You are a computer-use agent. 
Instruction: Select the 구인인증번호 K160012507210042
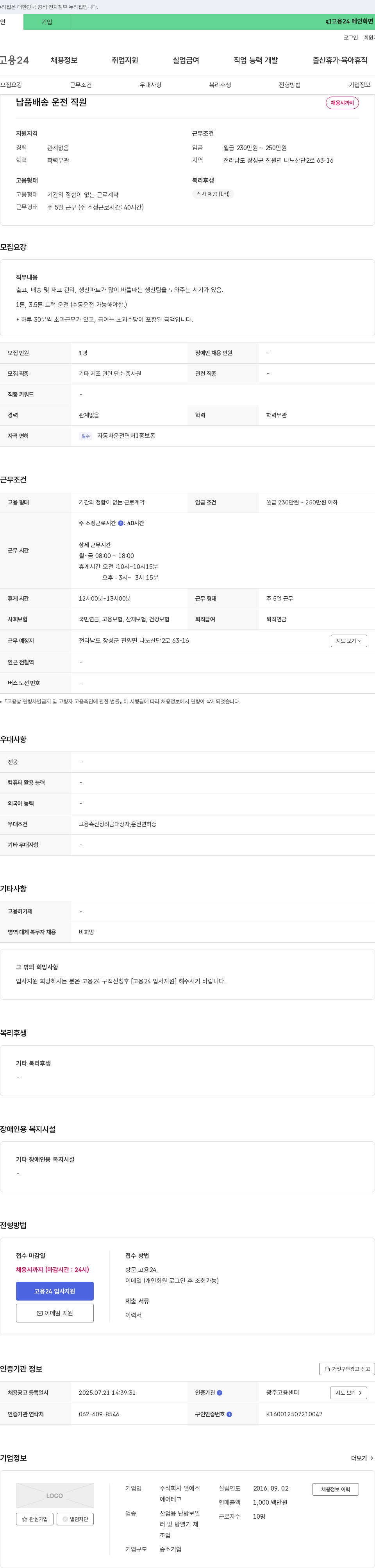click(x=294, y=1415)
